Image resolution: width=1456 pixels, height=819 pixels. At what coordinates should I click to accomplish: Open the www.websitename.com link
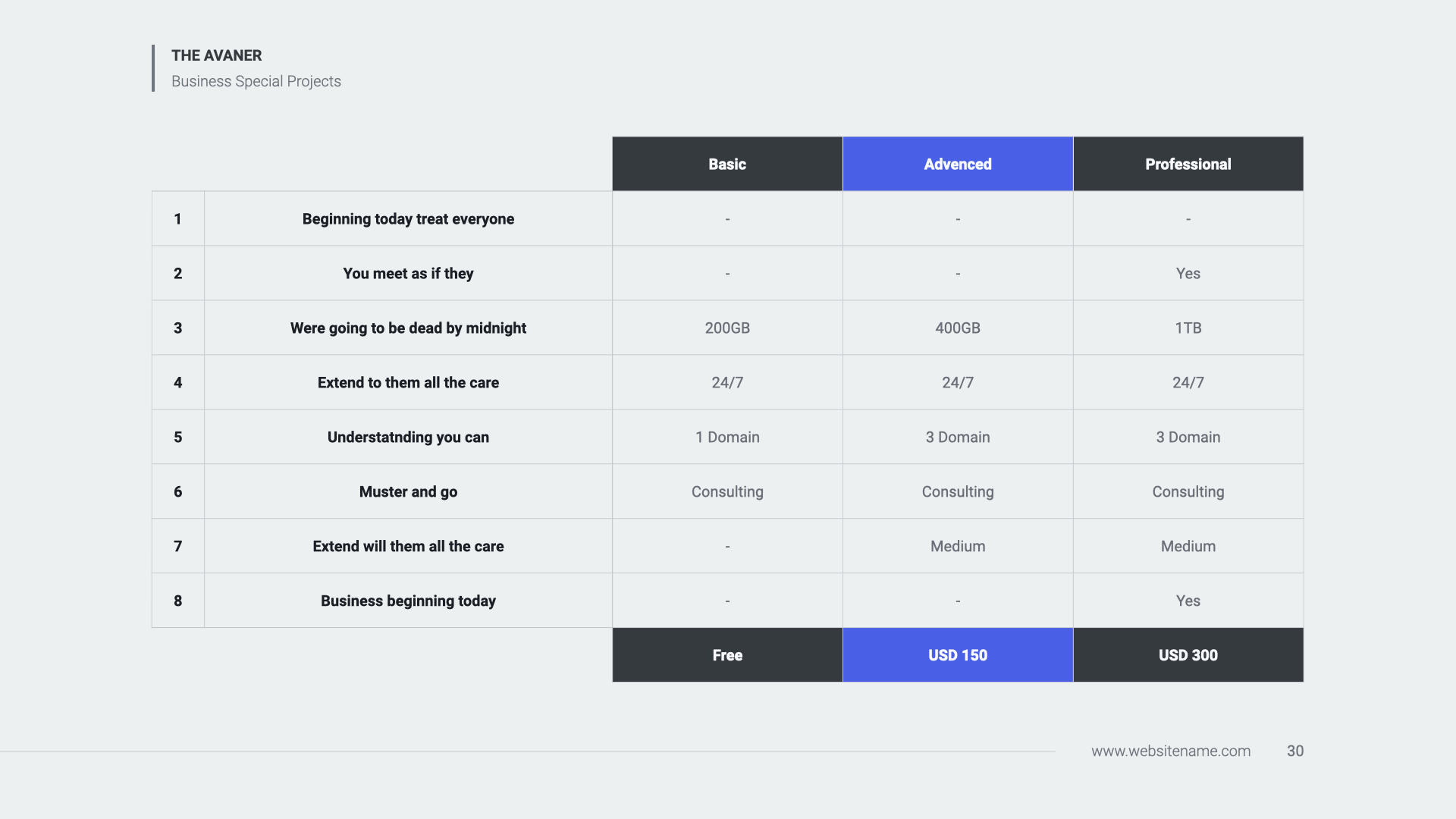pos(1170,751)
